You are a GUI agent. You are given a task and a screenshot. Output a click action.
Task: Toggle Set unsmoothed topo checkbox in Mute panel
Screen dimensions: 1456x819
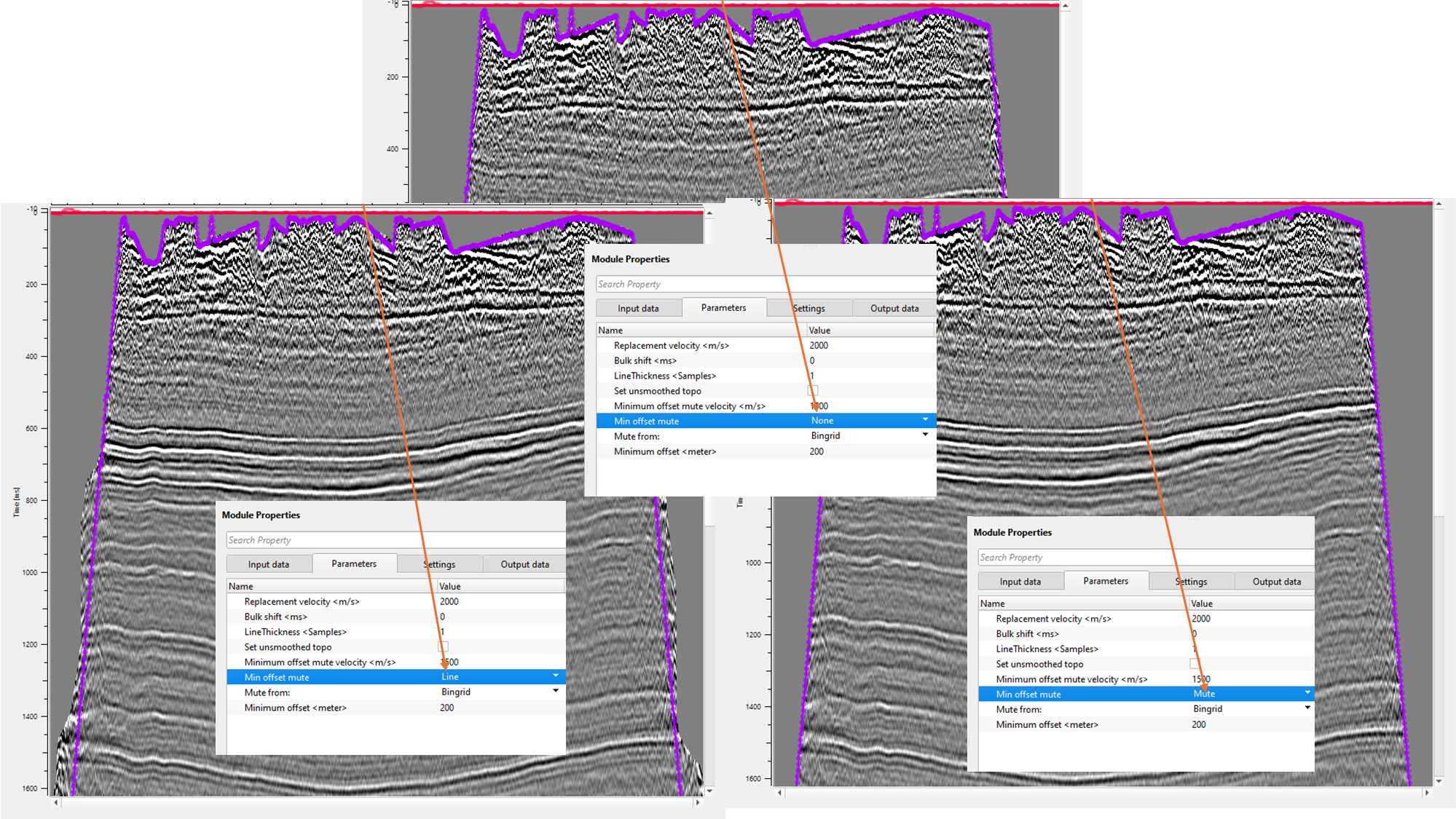(1195, 663)
